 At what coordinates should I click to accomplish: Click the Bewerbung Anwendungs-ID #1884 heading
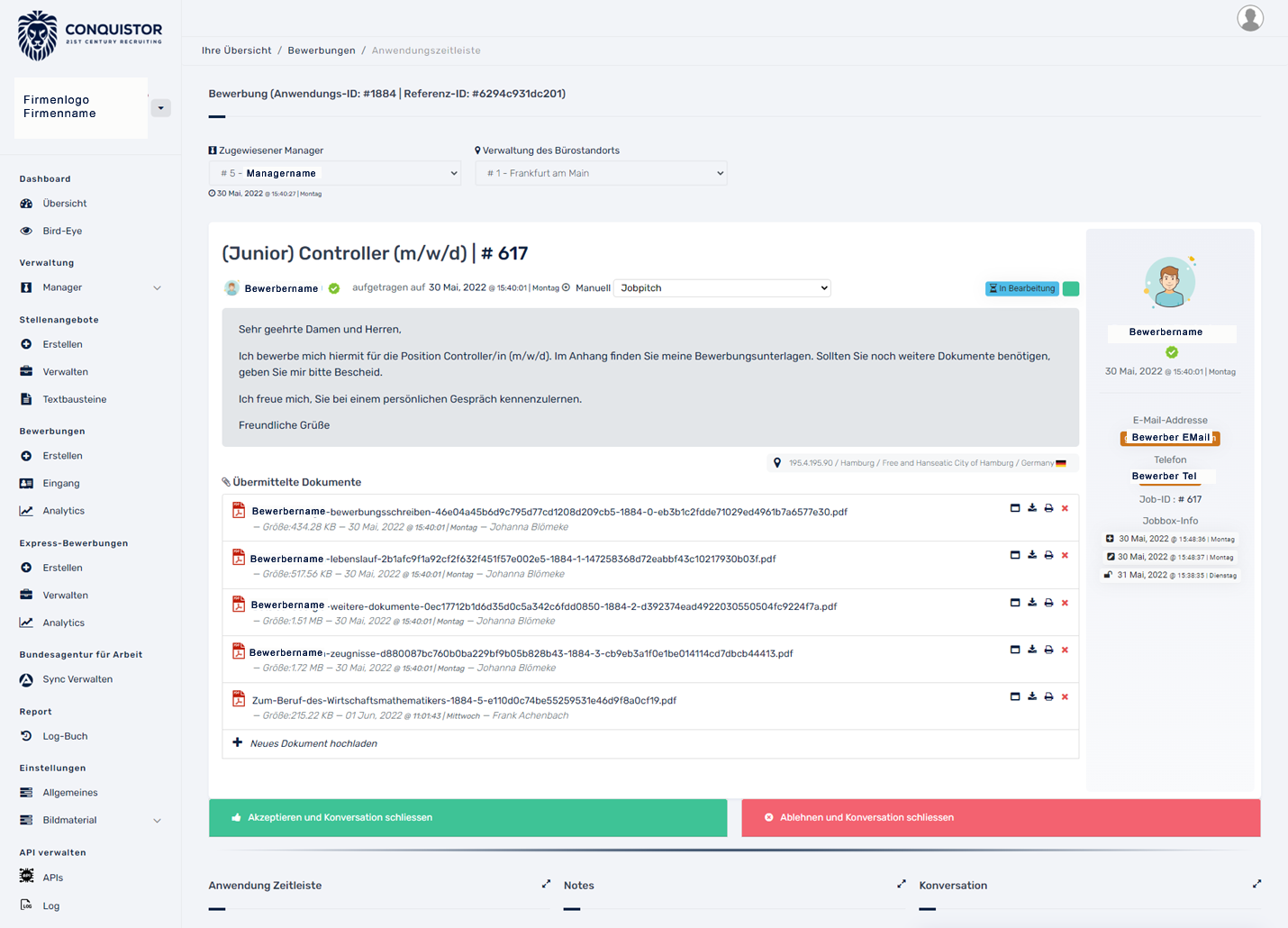coord(387,94)
